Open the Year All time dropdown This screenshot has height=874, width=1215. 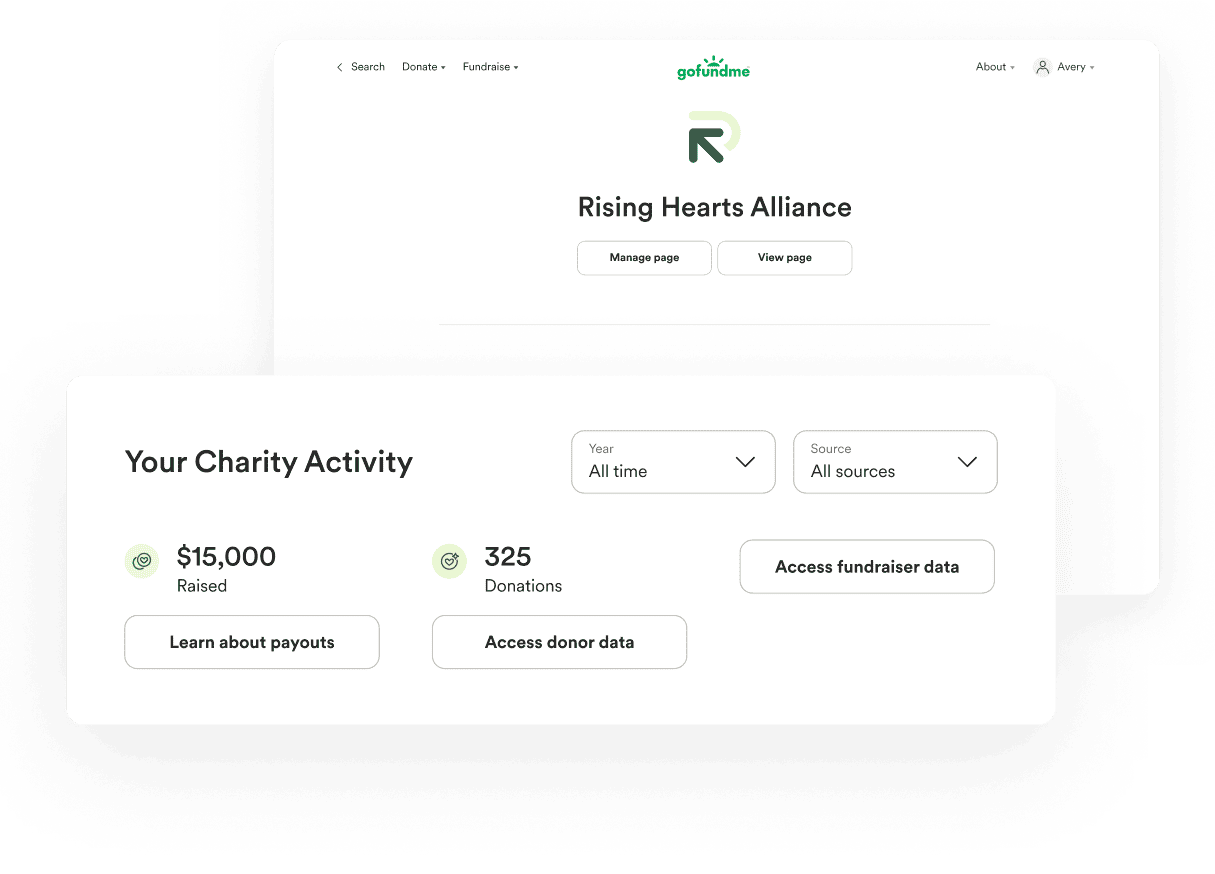[x=673, y=462]
